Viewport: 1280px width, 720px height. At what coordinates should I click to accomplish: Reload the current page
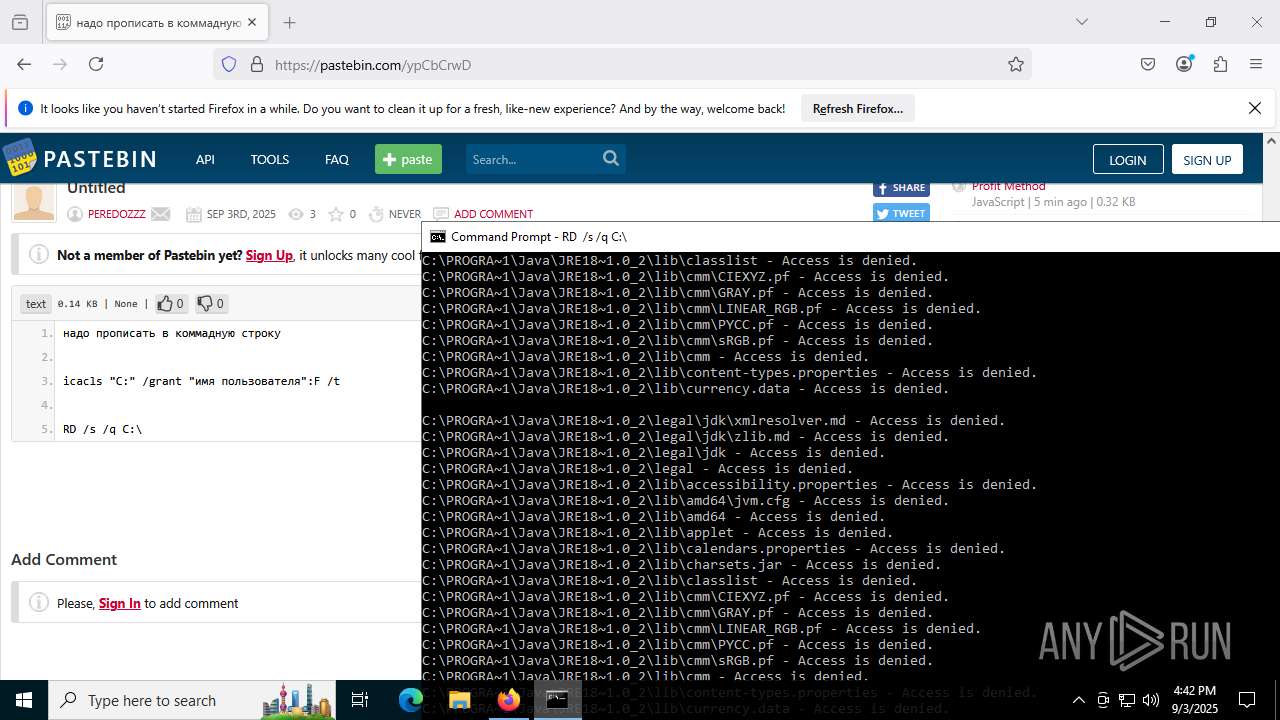96,64
